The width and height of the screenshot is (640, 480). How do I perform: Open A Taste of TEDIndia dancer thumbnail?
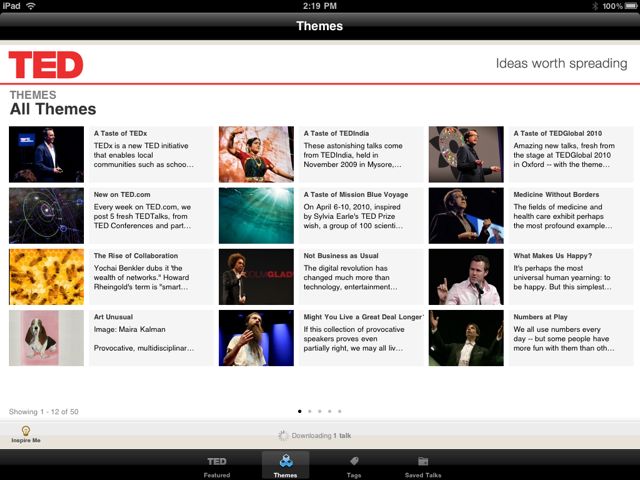[x=256, y=154]
